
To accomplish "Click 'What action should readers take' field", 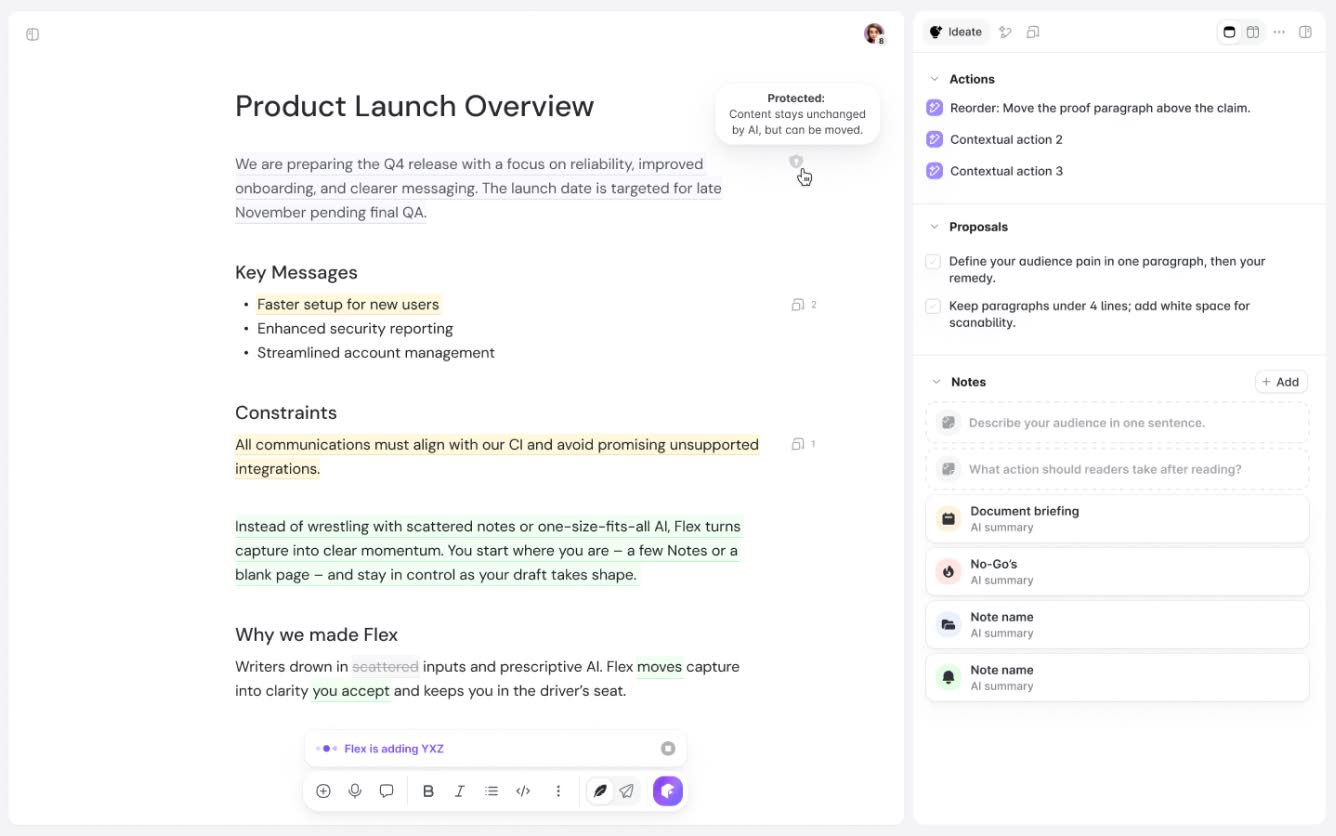I will coord(1117,469).
